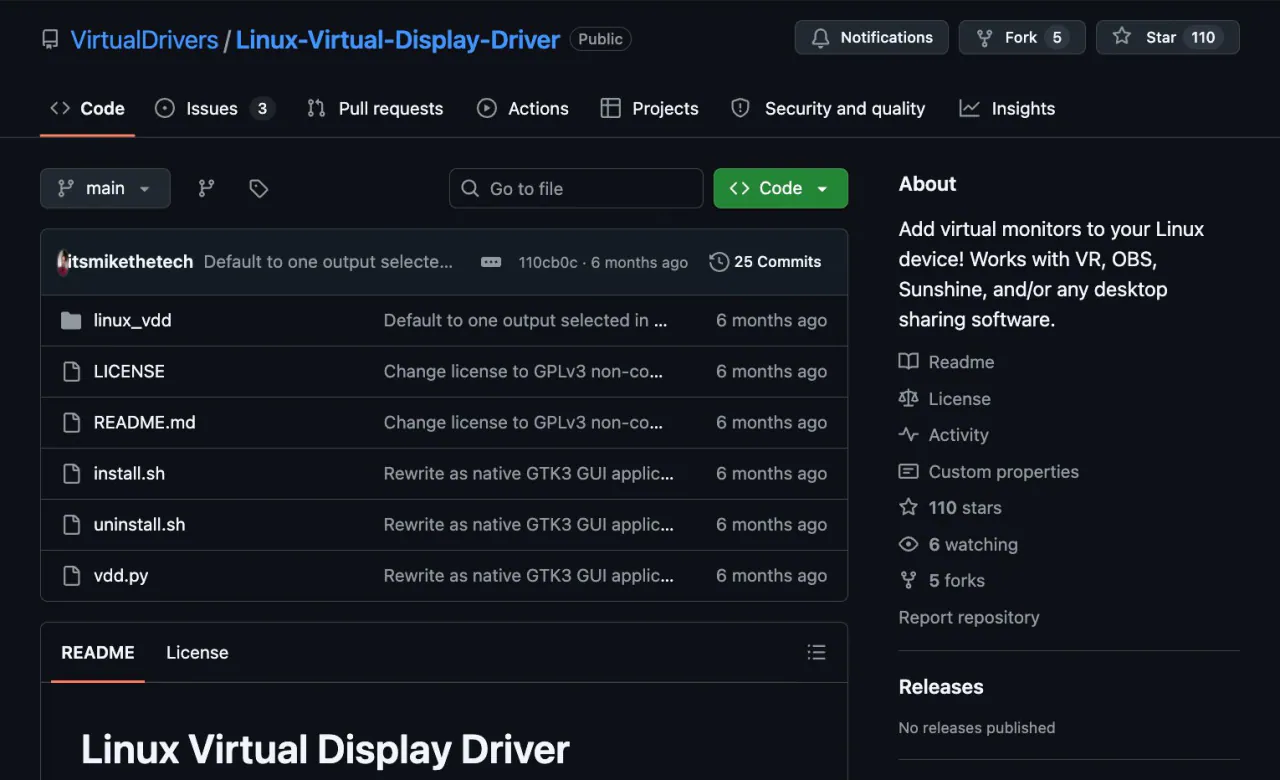Click itsmikethetech avatar image
The image size is (1280, 780).
click(x=63, y=262)
